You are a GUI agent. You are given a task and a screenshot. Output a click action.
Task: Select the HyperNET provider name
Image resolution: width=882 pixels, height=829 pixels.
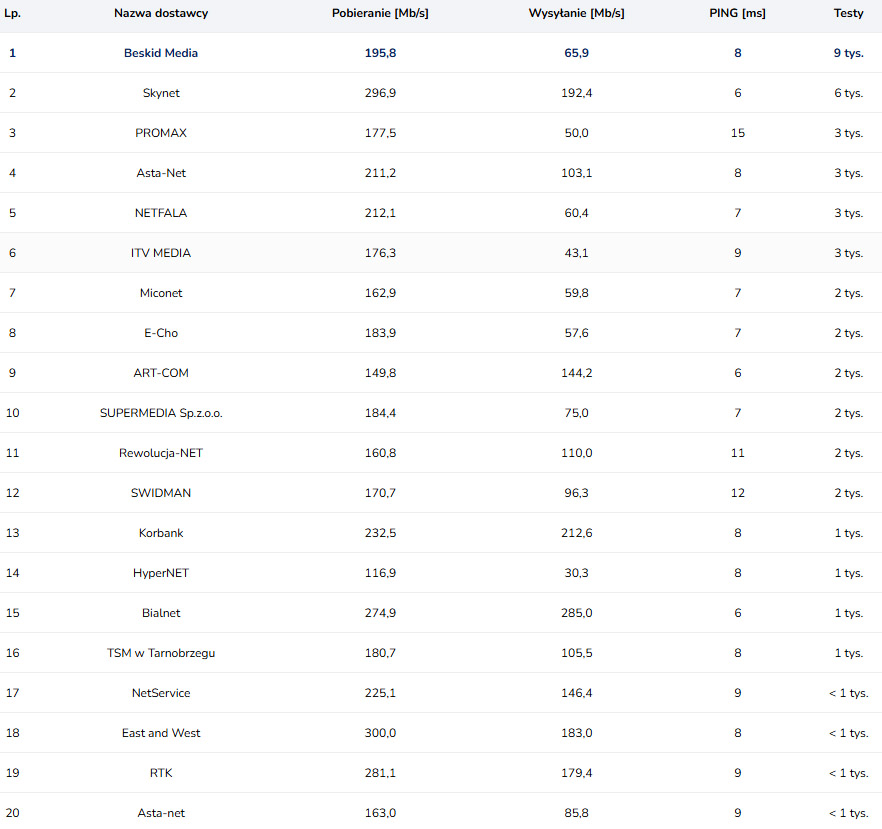tap(161, 573)
